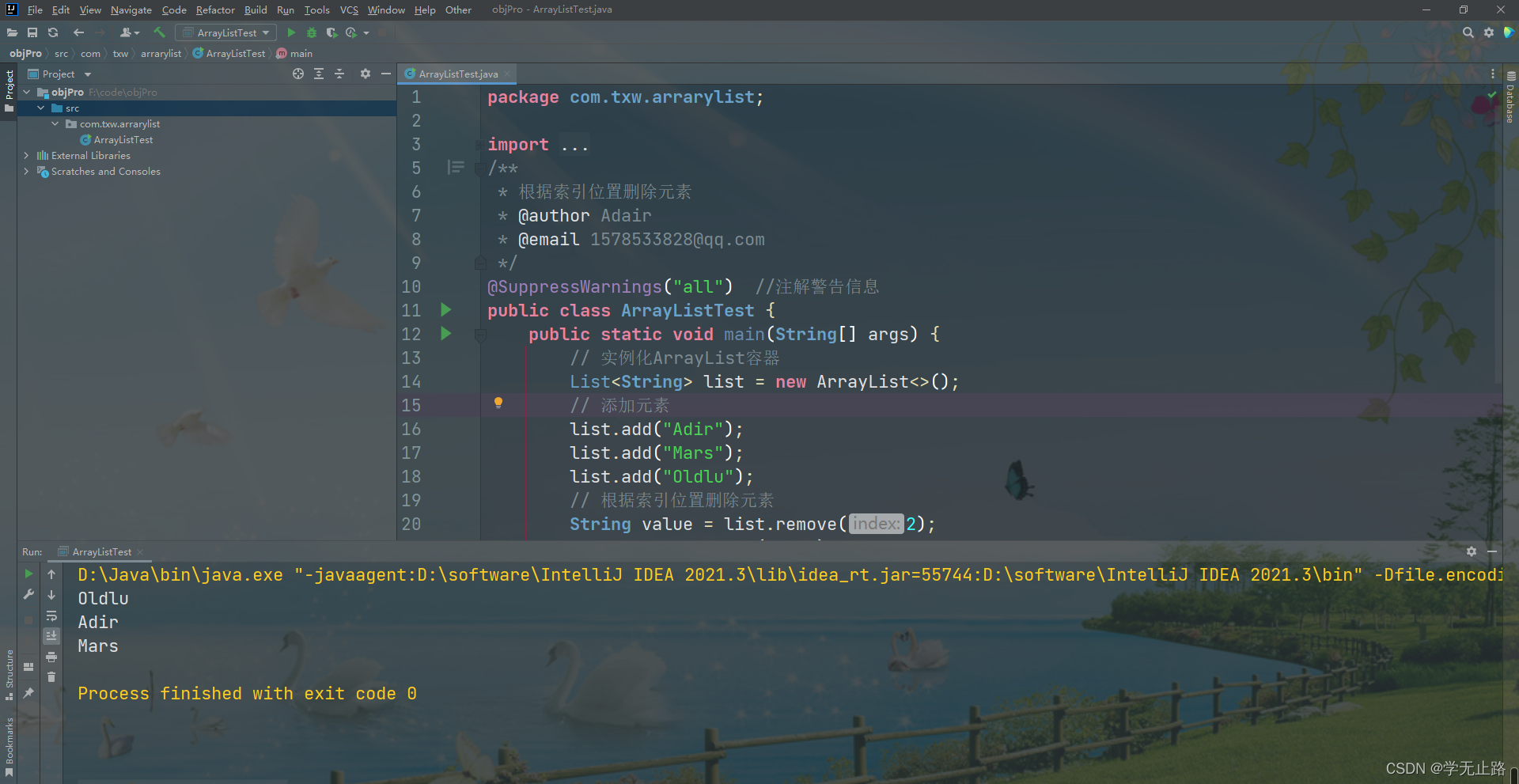The width and height of the screenshot is (1519, 784).
Task: Open Run panel settings gear
Action: [1472, 551]
